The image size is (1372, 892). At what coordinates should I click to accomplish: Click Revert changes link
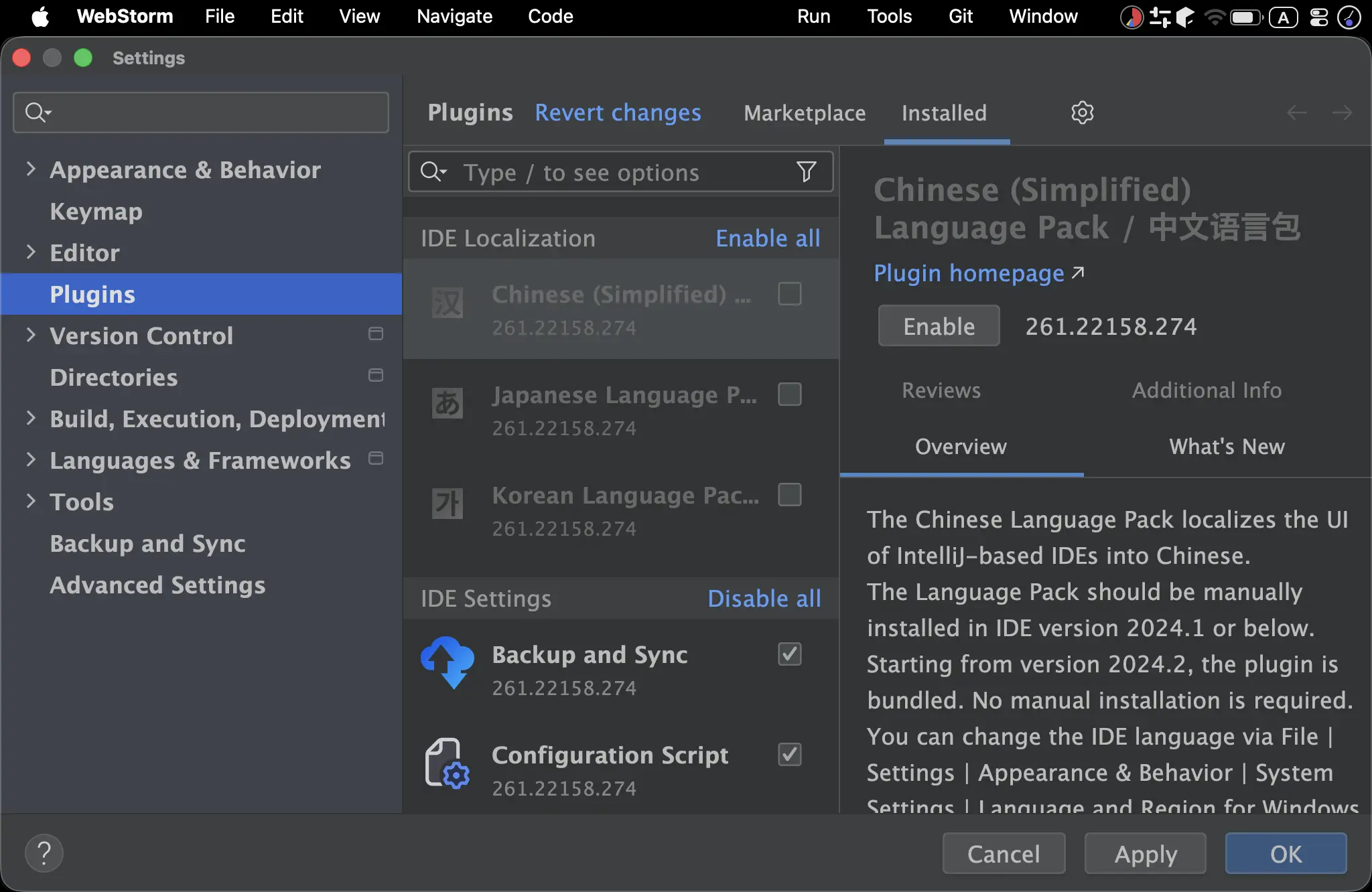(618, 113)
